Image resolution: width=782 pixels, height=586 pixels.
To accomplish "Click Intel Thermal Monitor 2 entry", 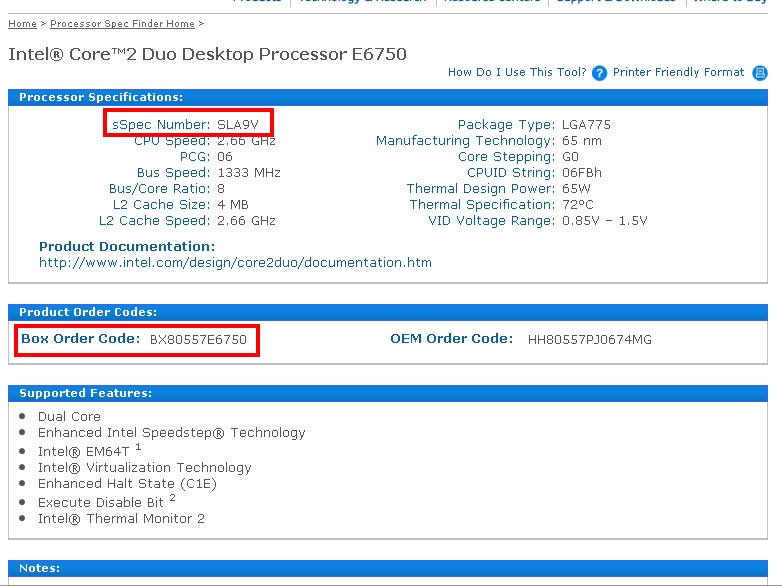I will tap(121, 518).
